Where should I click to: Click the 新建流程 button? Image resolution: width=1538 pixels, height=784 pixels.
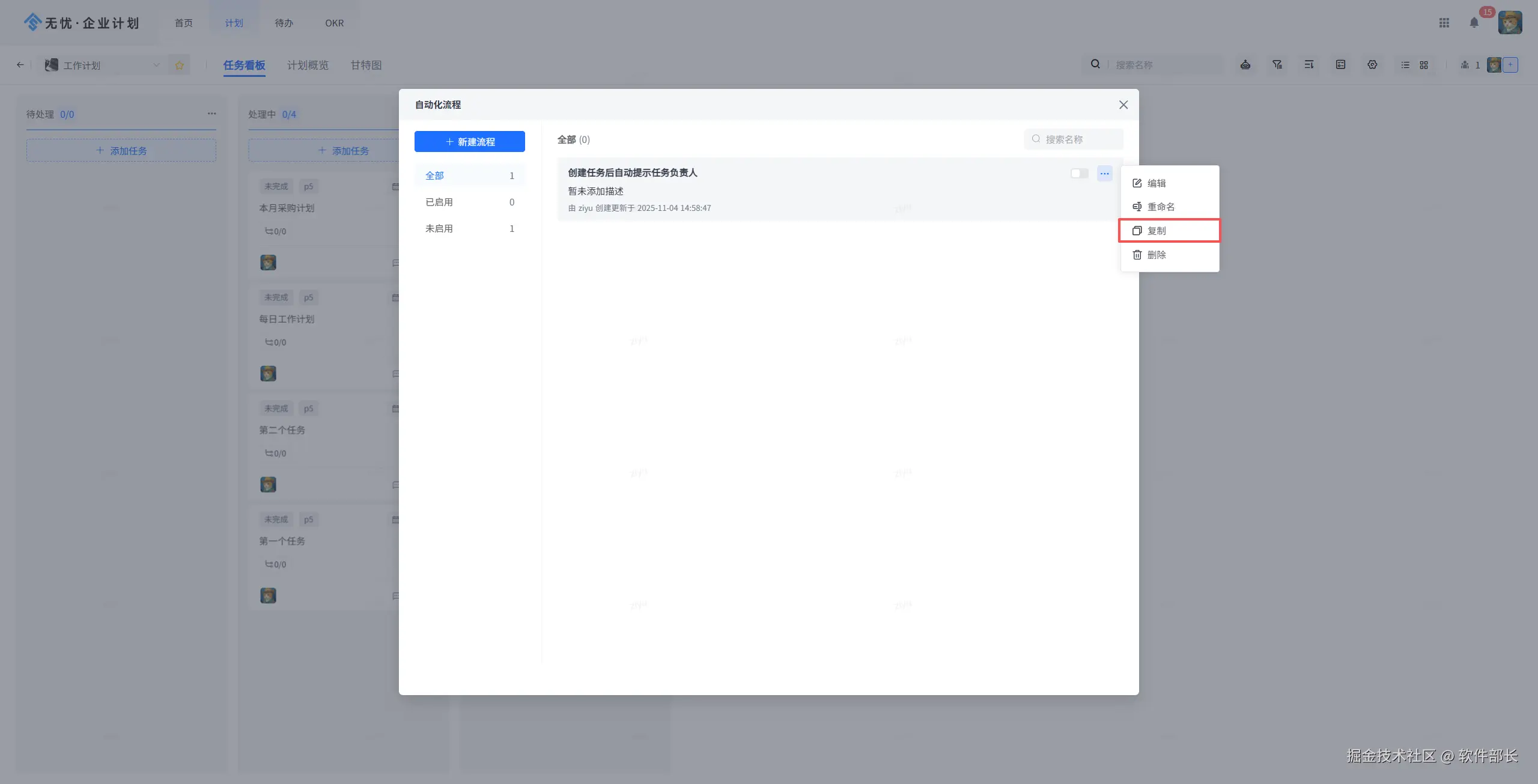pos(469,142)
